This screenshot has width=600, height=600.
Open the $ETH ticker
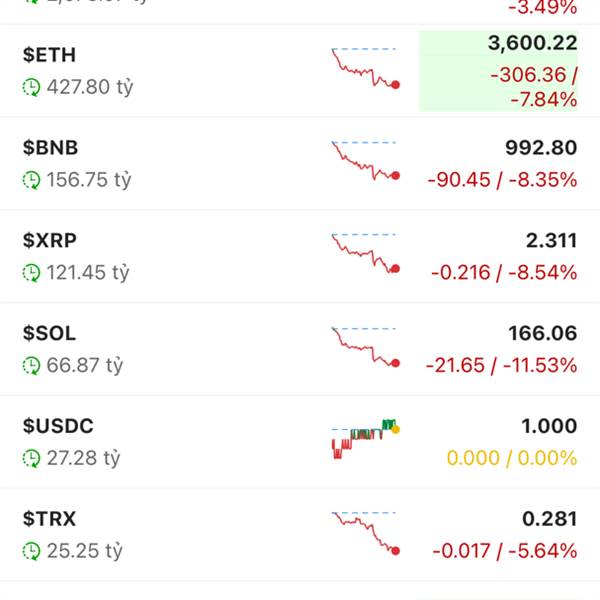tap(49, 55)
